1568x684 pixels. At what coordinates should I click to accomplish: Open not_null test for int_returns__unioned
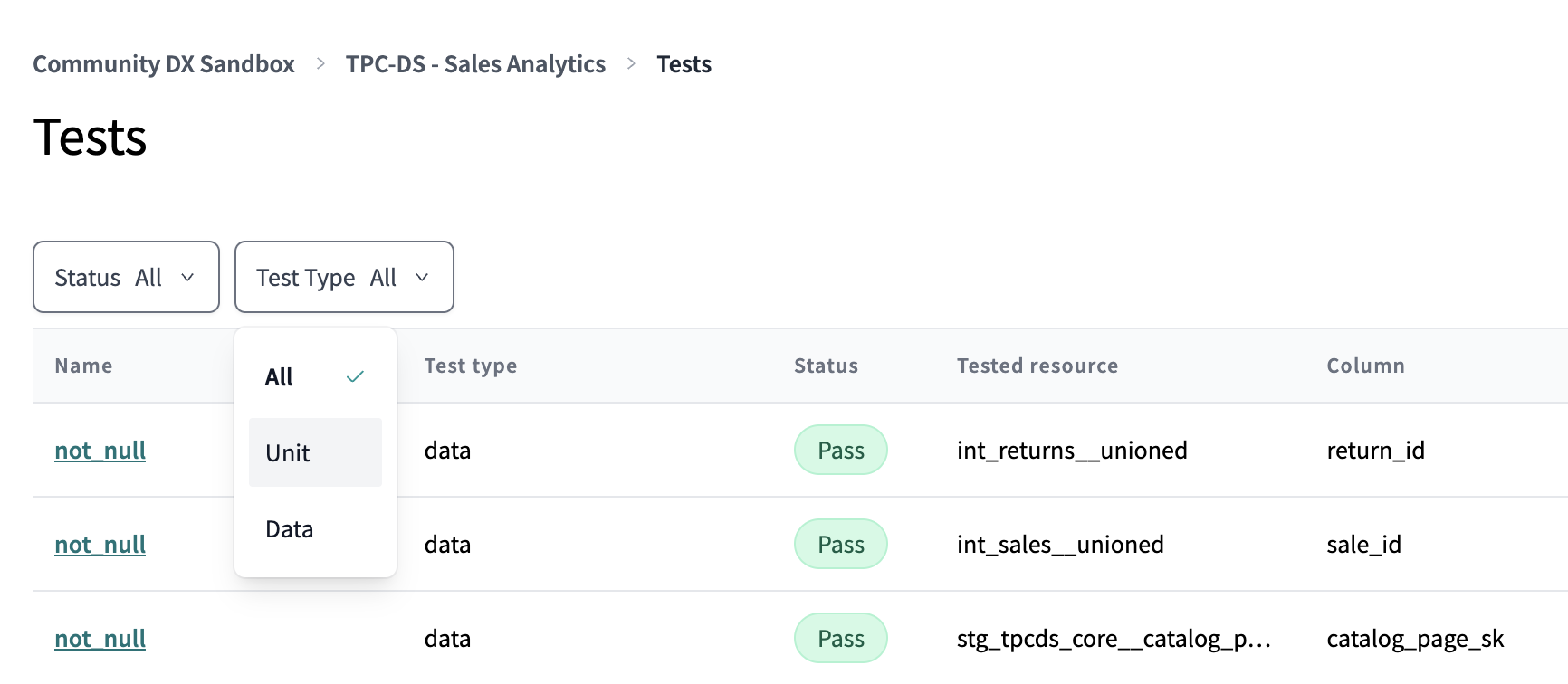(100, 451)
